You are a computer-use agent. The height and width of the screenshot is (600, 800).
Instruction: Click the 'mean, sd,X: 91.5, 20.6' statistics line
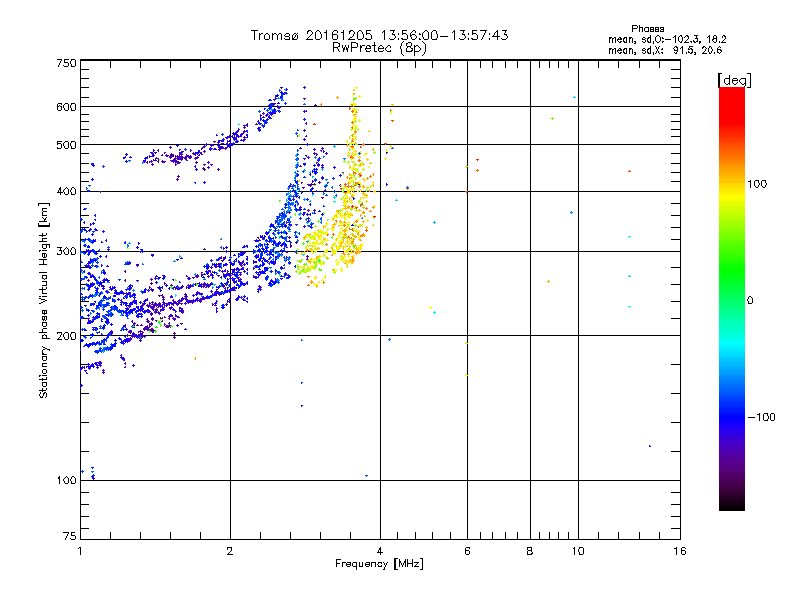665,50
